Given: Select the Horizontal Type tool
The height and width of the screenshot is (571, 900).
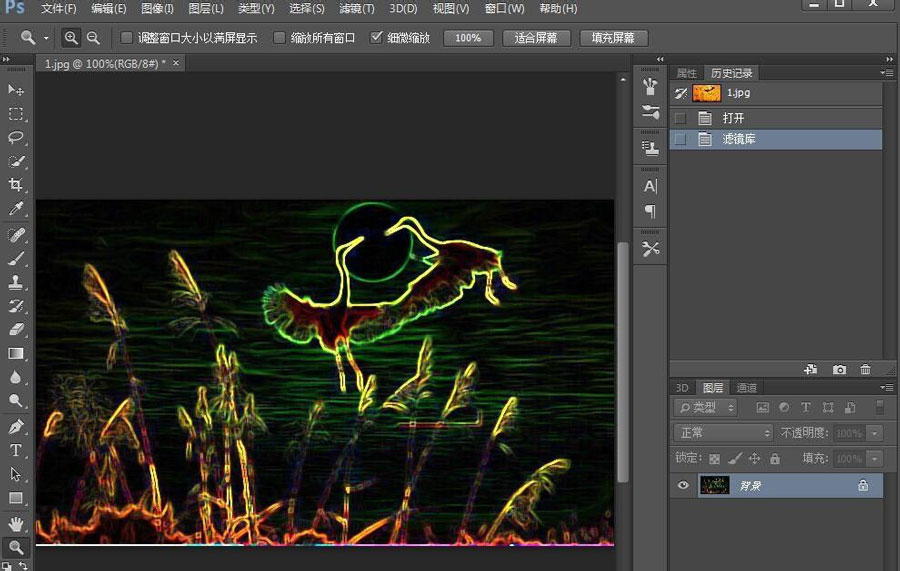Looking at the screenshot, I should pyautogui.click(x=16, y=451).
